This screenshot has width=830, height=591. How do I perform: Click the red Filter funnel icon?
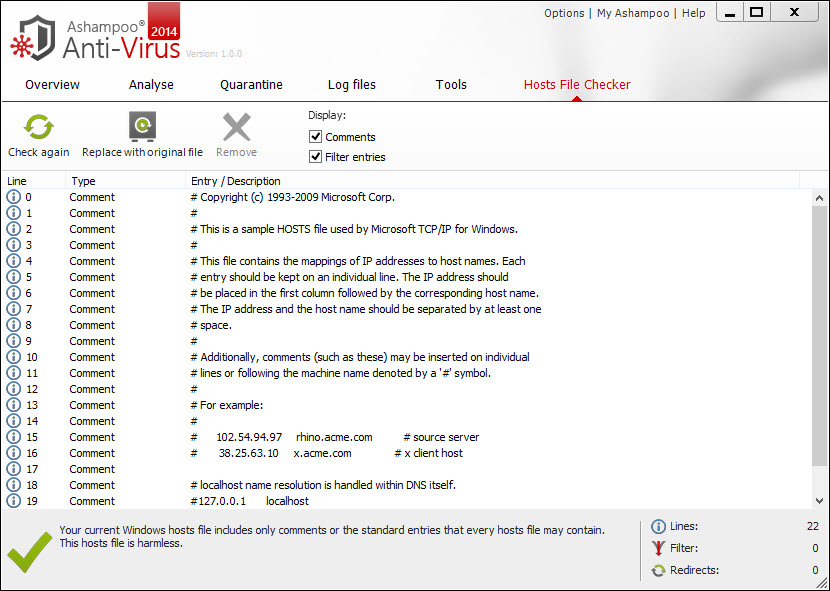[x=658, y=548]
